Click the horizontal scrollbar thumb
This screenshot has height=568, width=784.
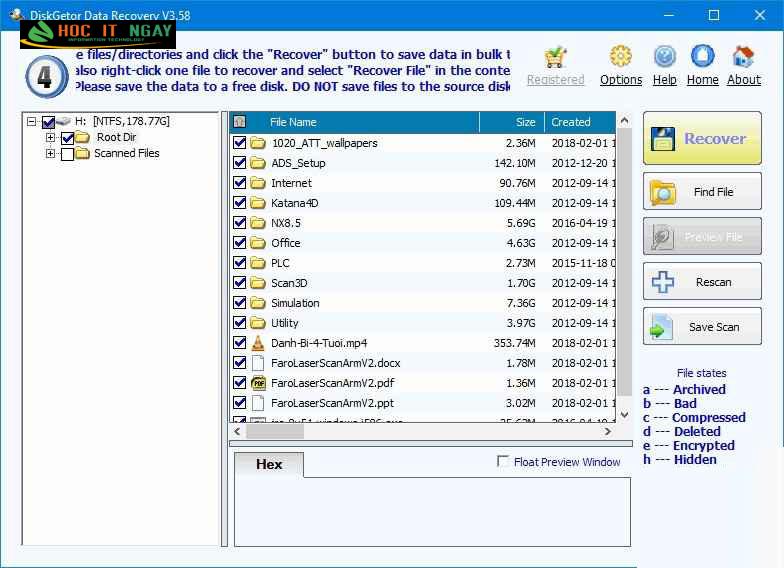point(274,431)
